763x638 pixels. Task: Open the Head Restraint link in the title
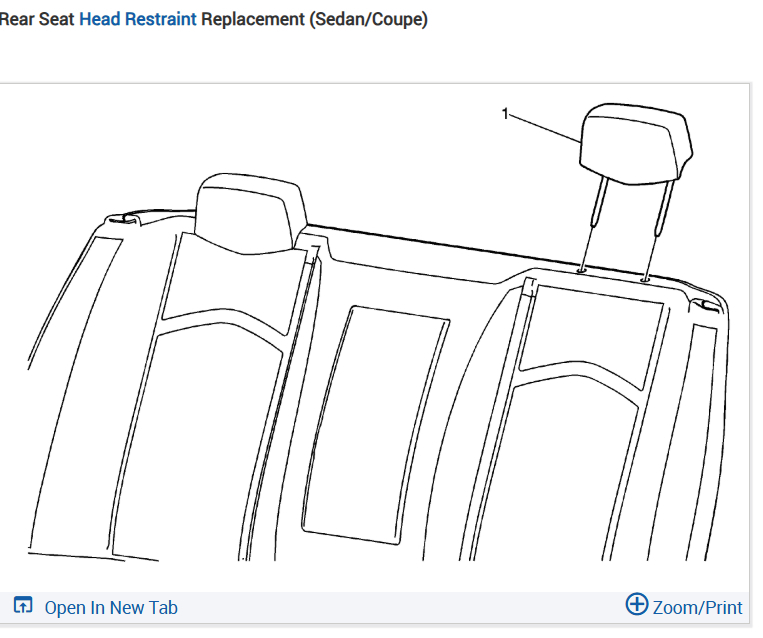(x=138, y=19)
